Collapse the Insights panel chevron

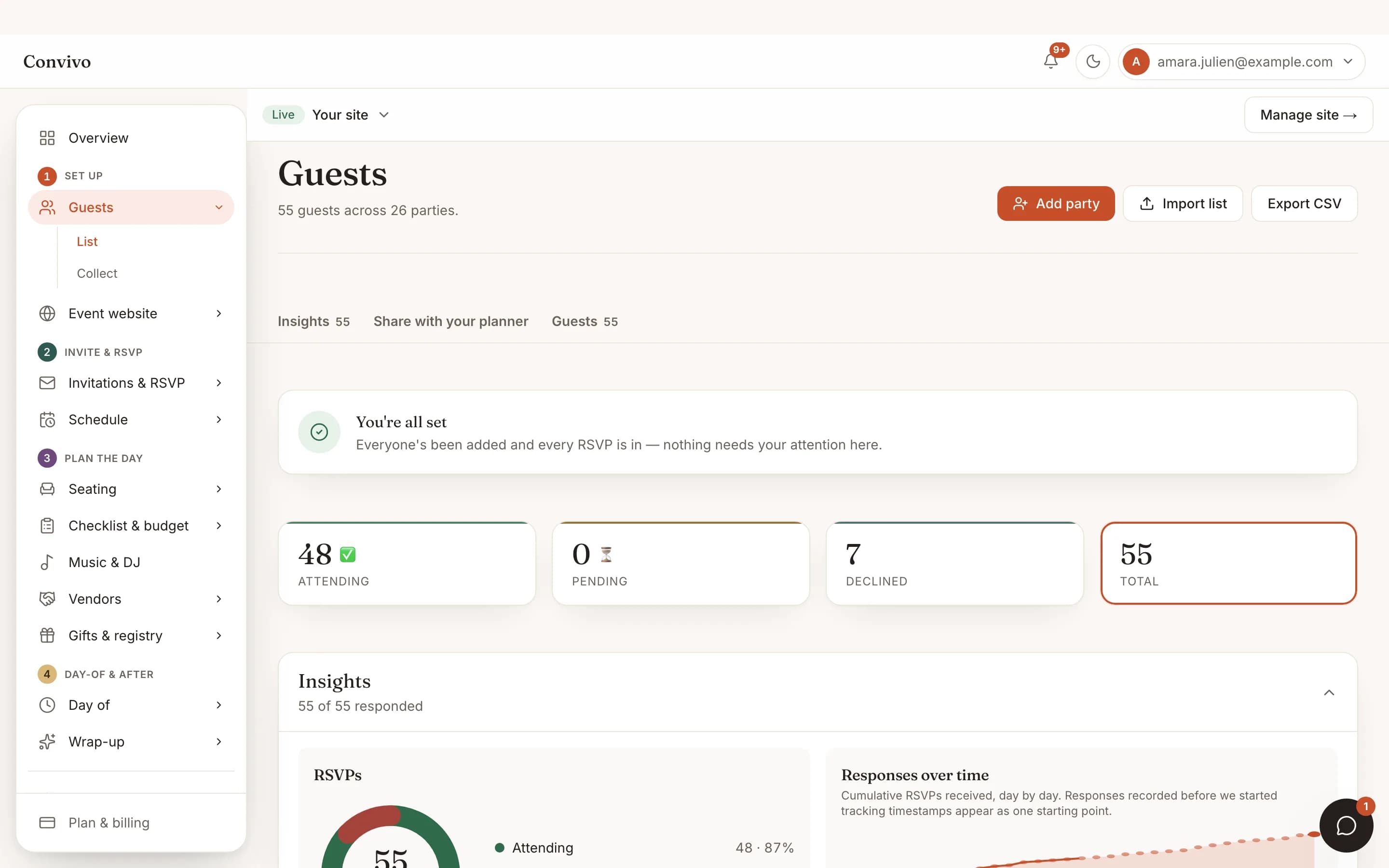[x=1329, y=692]
